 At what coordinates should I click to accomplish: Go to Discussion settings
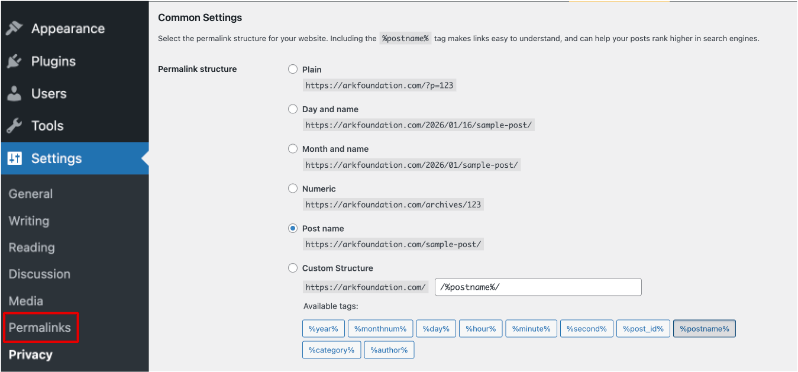tap(40, 274)
